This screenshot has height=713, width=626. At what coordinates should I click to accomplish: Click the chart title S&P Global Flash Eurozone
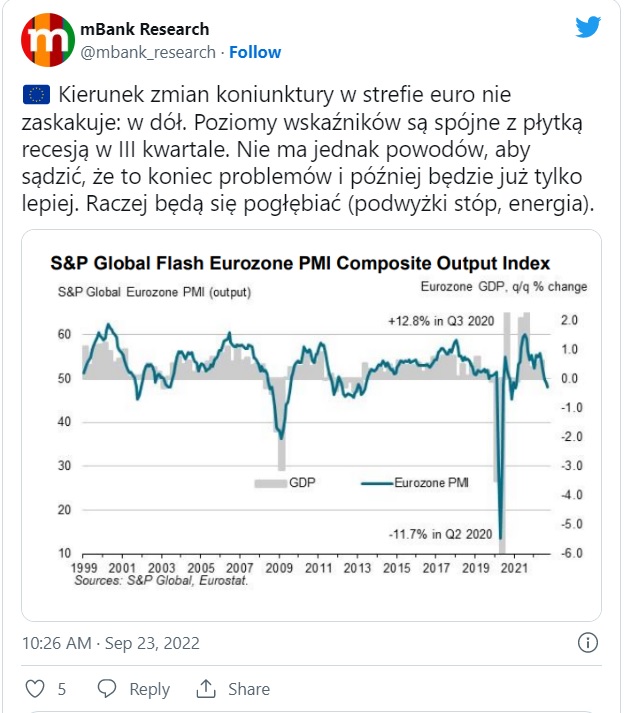(300, 263)
